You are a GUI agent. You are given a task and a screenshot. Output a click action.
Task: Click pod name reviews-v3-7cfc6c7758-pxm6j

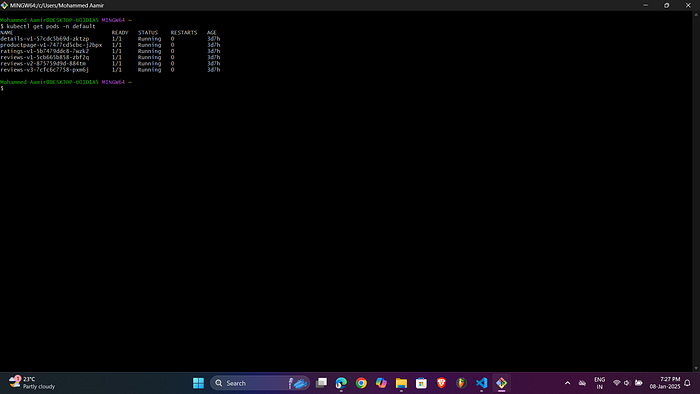(x=45, y=70)
